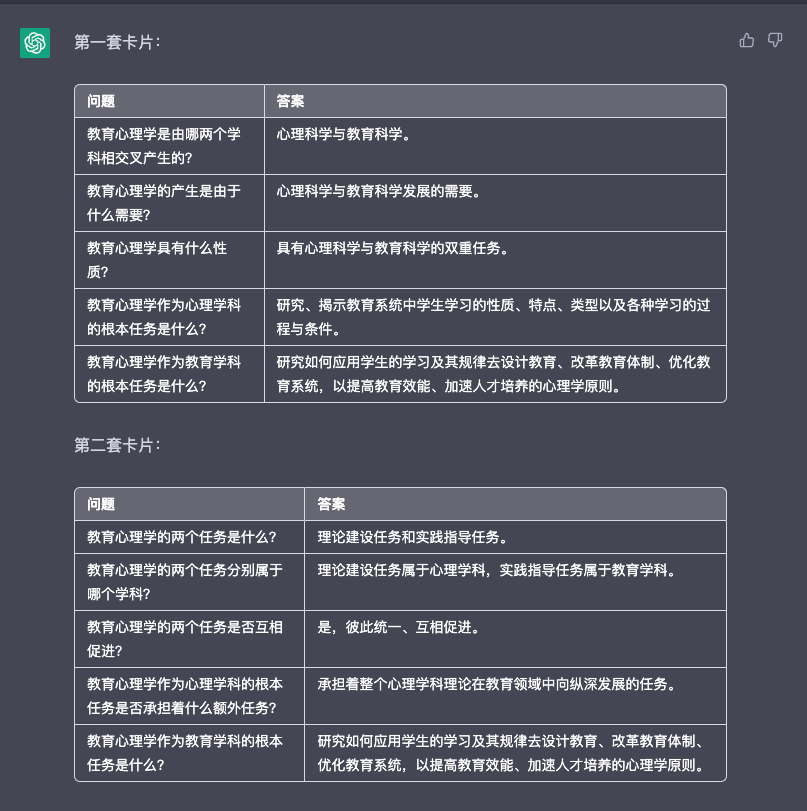807x811 pixels.
Task: Click the "第二套卡片:" heading text
Action: (117, 445)
